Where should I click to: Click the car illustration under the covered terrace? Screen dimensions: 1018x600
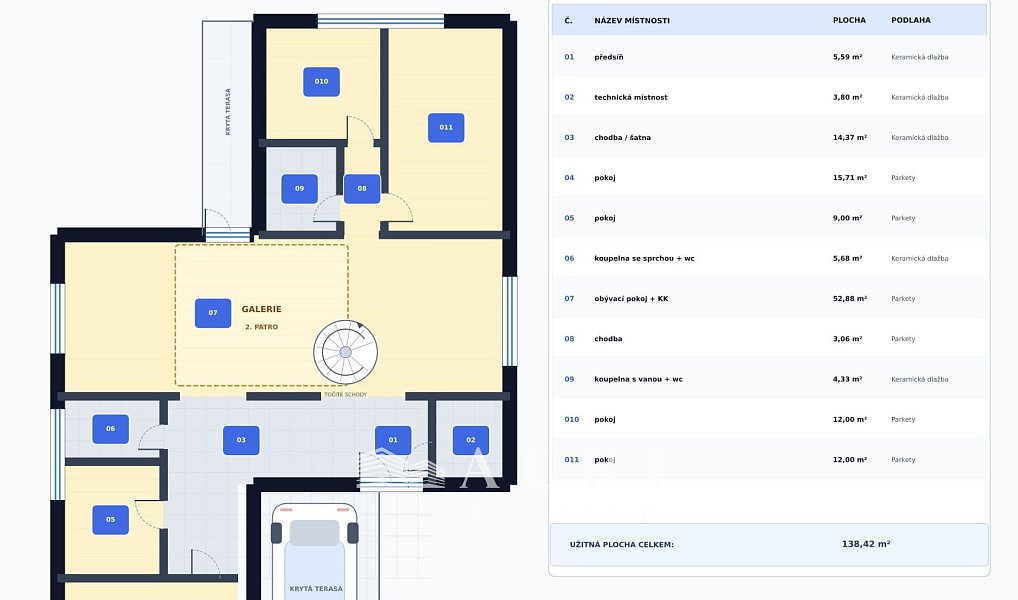tap(315, 552)
